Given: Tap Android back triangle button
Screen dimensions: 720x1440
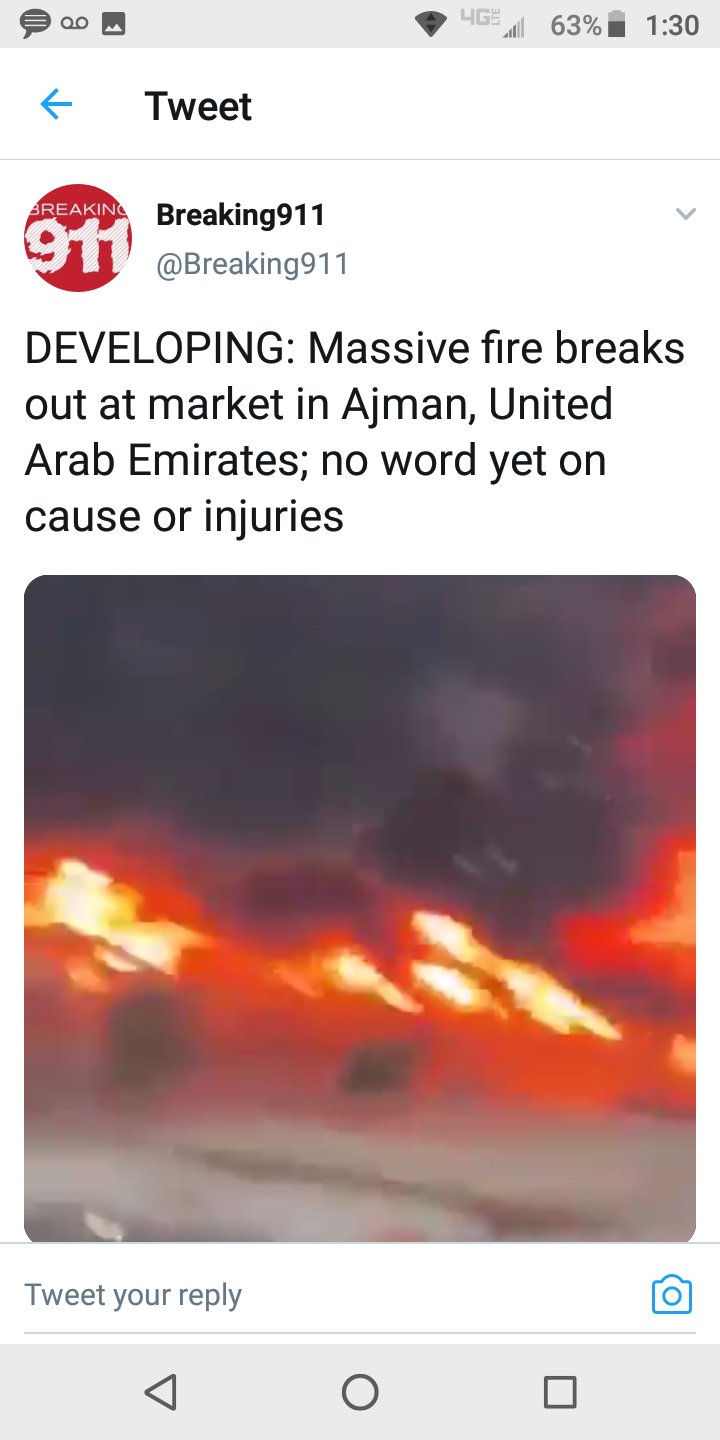Looking at the screenshot, I should pyautogui.click(x=160, y=1392).
